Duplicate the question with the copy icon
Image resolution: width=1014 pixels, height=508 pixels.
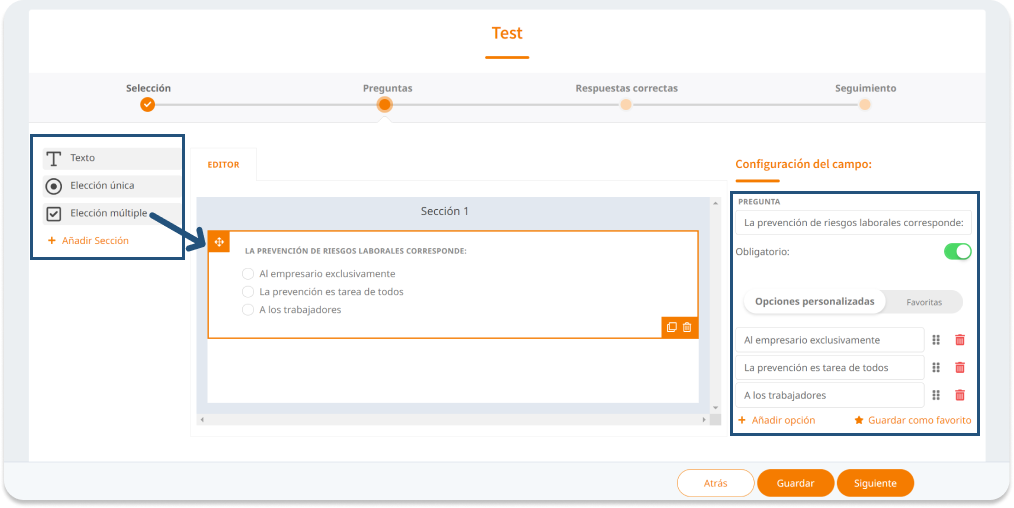[672, 327]
